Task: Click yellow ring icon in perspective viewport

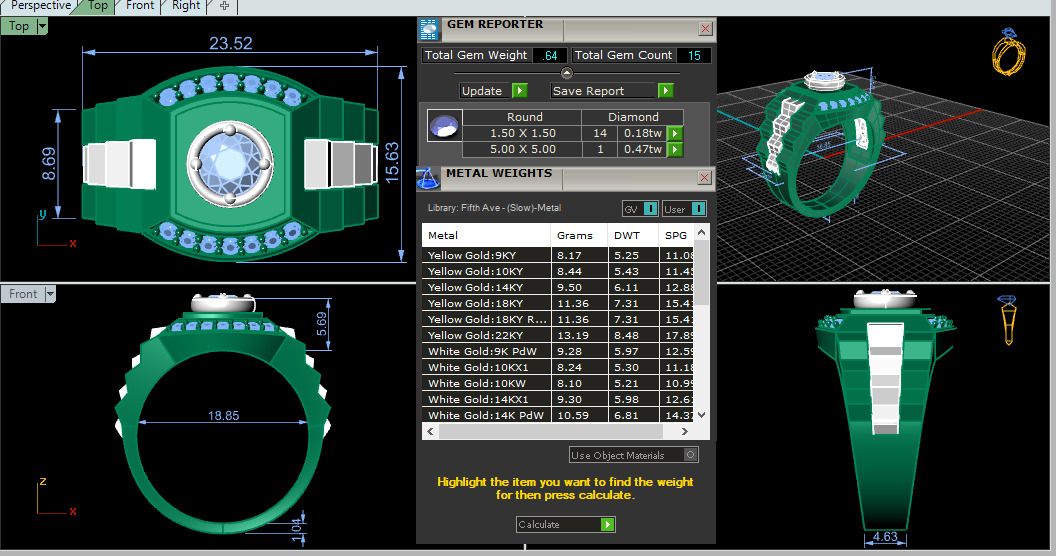Action: point(1009,52)
